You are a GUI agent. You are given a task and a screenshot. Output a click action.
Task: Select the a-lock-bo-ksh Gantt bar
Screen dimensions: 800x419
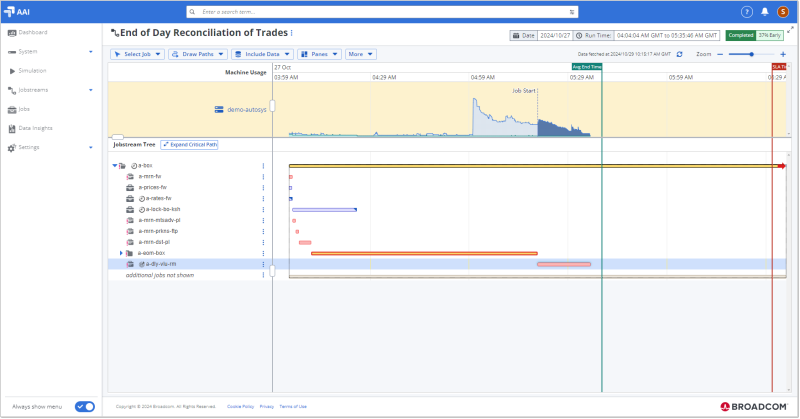324,210
